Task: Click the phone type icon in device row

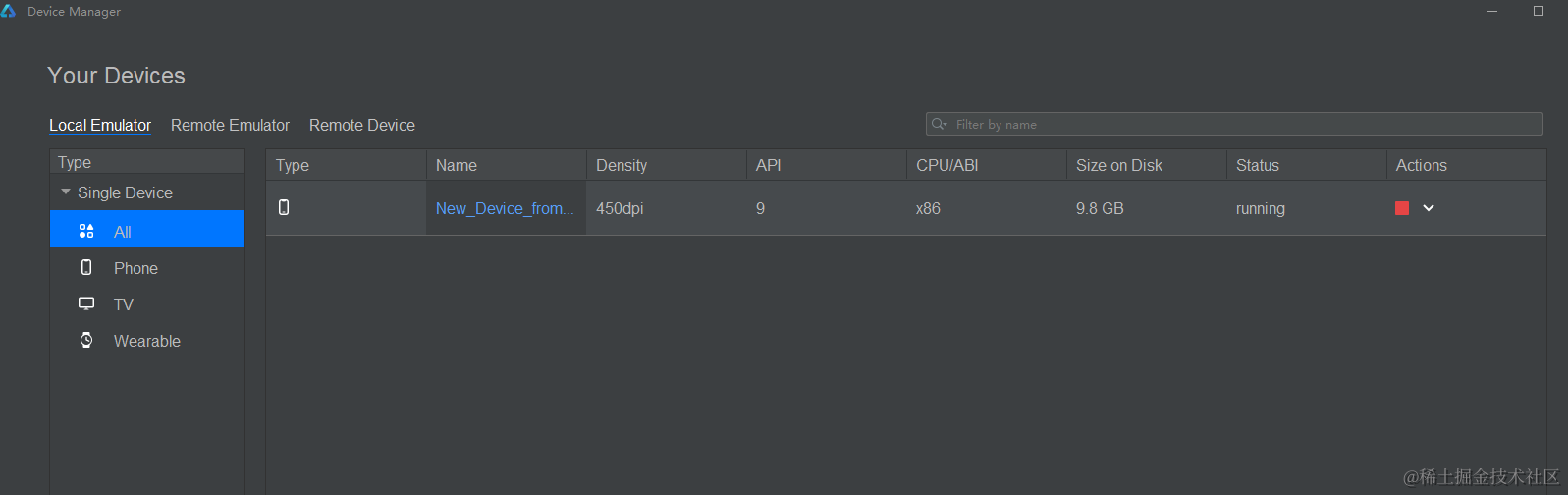Action: [284, 207]
